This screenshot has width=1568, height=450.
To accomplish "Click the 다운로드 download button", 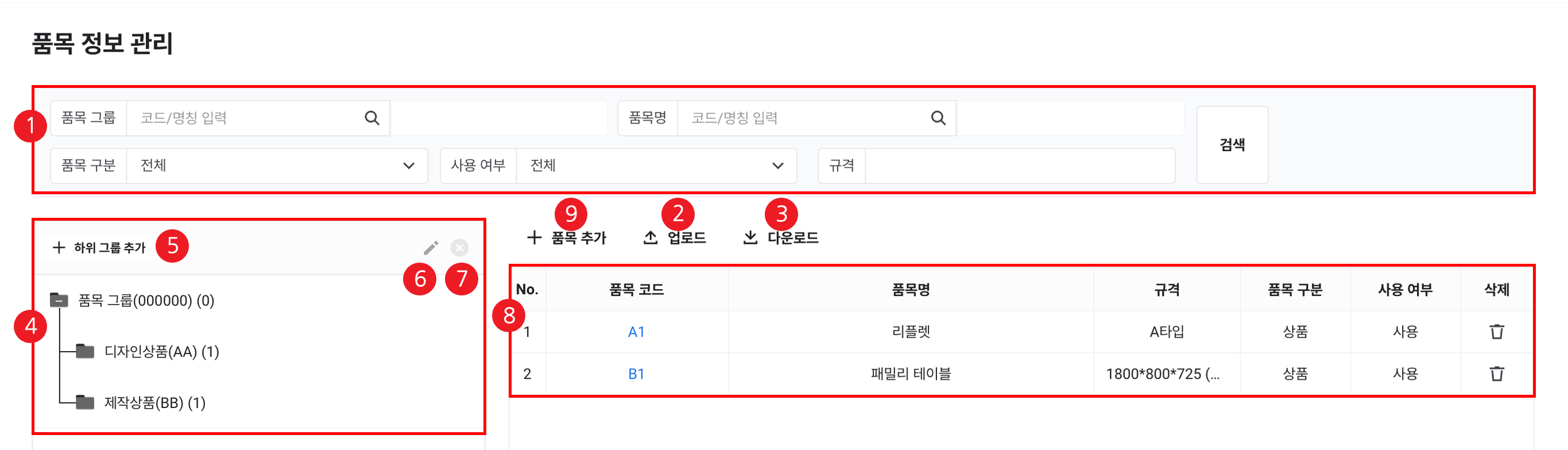I will [x=780, y=237].
